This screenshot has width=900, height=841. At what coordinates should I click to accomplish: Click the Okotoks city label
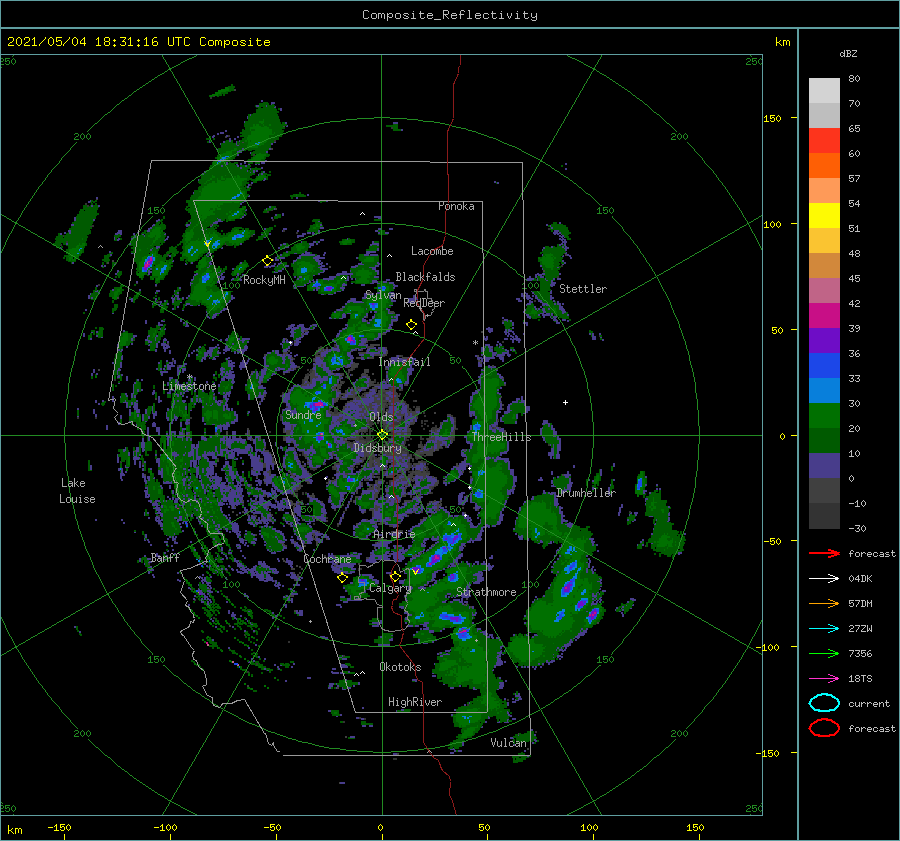(x=400, y=667)
